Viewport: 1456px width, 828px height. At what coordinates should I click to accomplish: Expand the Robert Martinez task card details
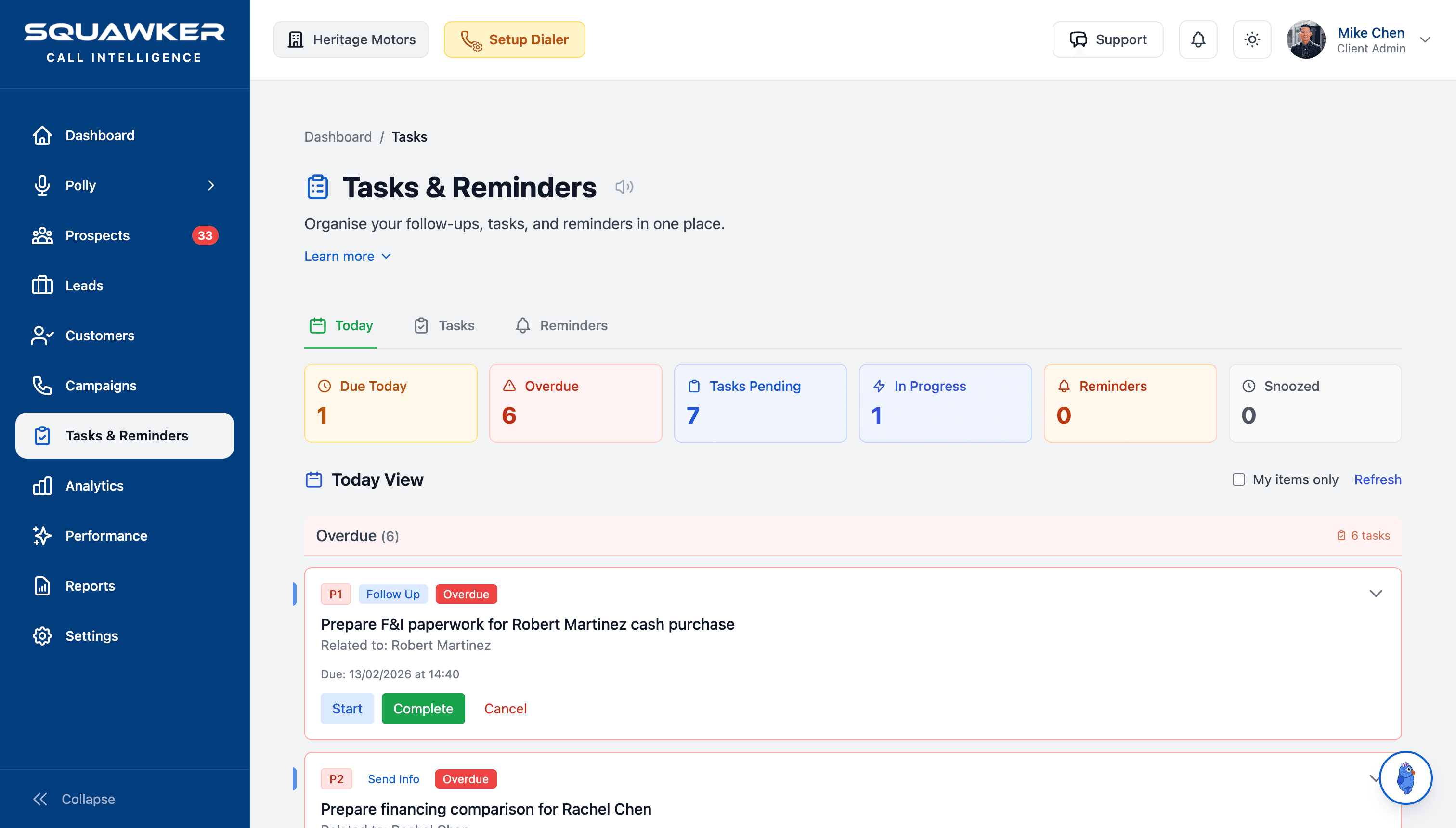coord(1377,593)
